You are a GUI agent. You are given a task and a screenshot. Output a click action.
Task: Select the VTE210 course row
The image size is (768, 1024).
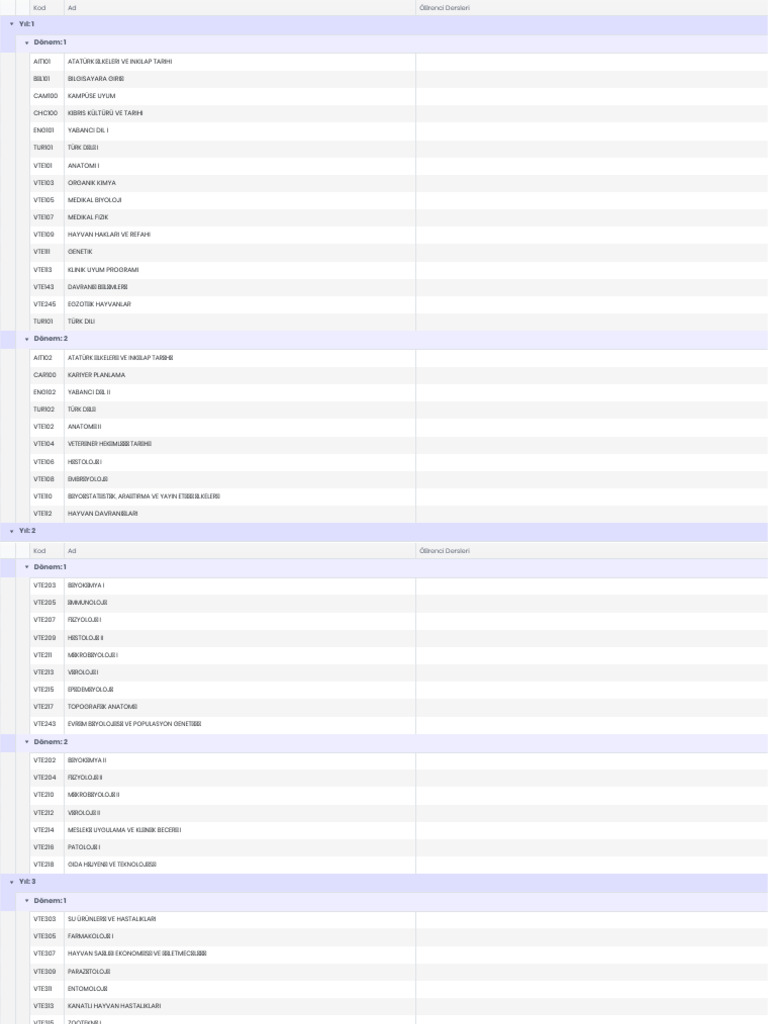[x=398, y=795]
